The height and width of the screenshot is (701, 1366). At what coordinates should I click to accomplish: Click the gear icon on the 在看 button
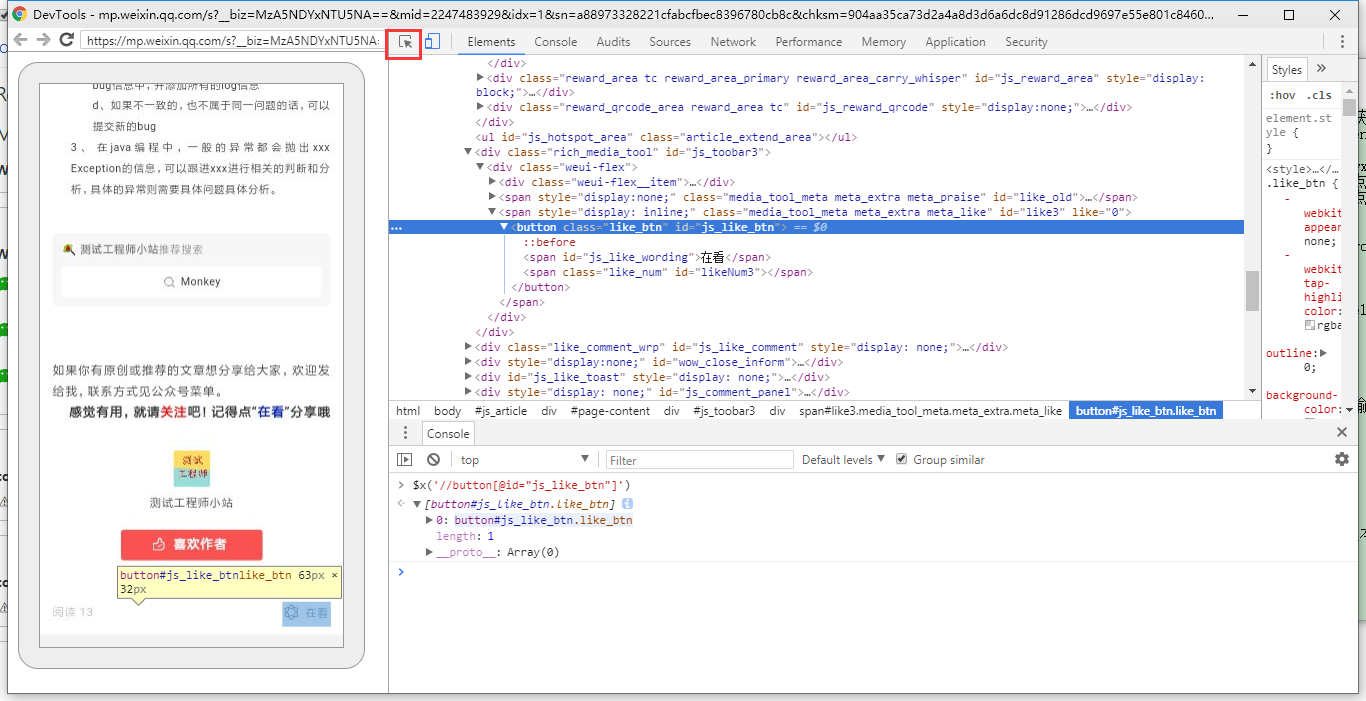pos(292,613)
